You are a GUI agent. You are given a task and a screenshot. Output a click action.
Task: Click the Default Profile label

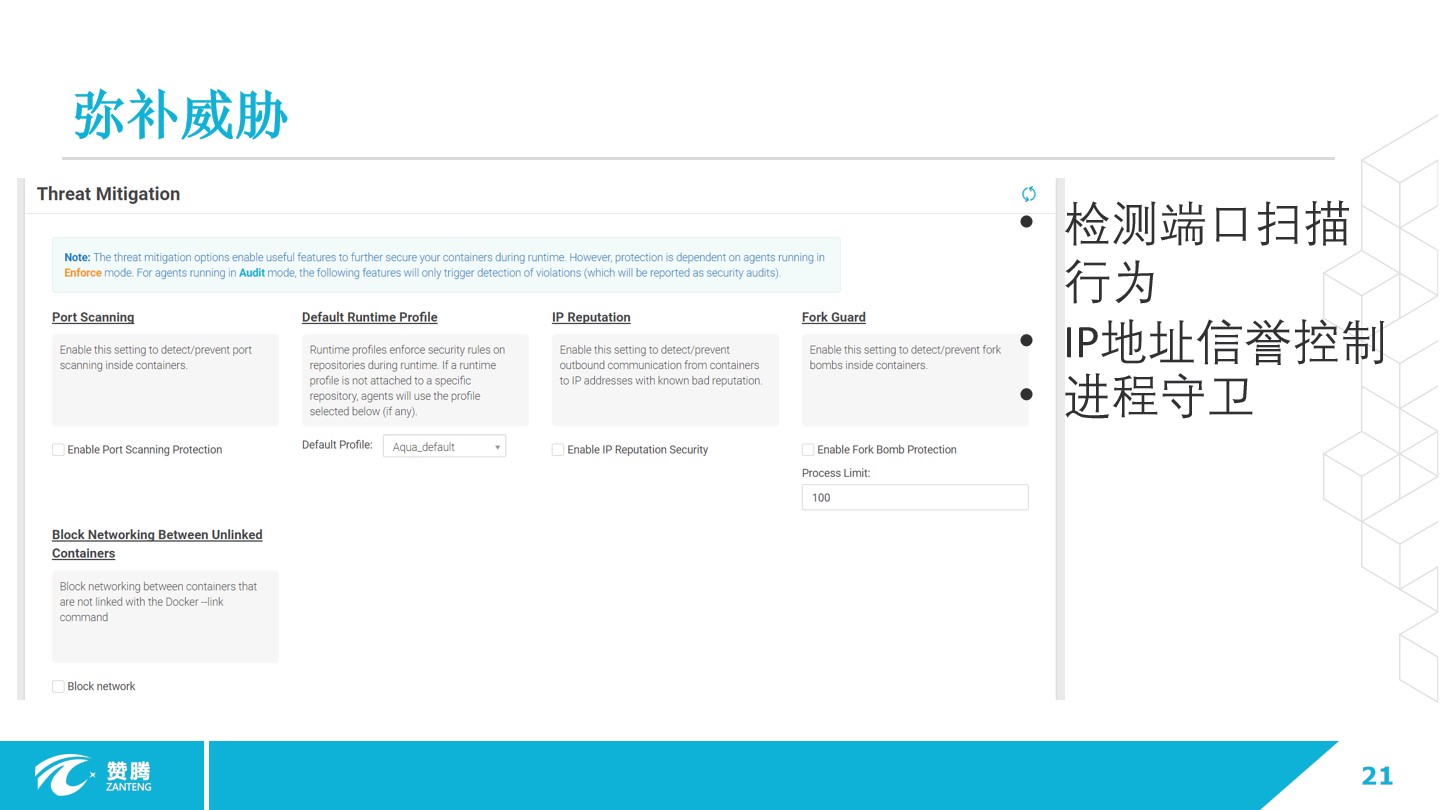337,445
